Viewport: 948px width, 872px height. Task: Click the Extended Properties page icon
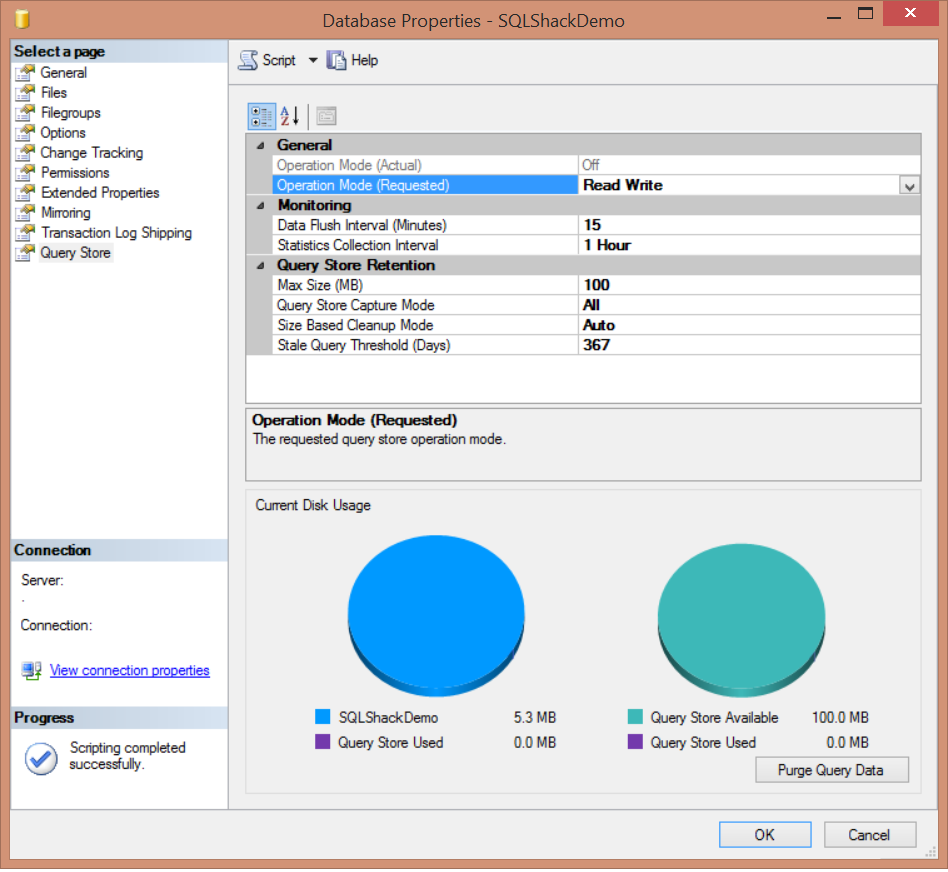click(x=25, y=192)
